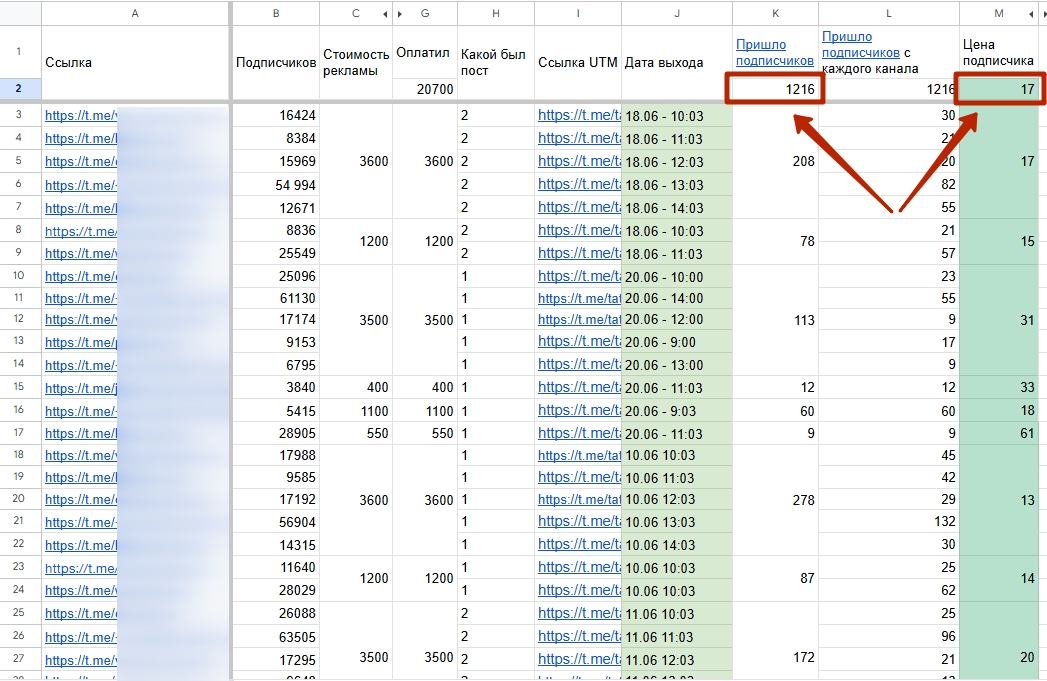
Task: Open the Ссылка channel link in row 24
Action: (x=81, y=590)
